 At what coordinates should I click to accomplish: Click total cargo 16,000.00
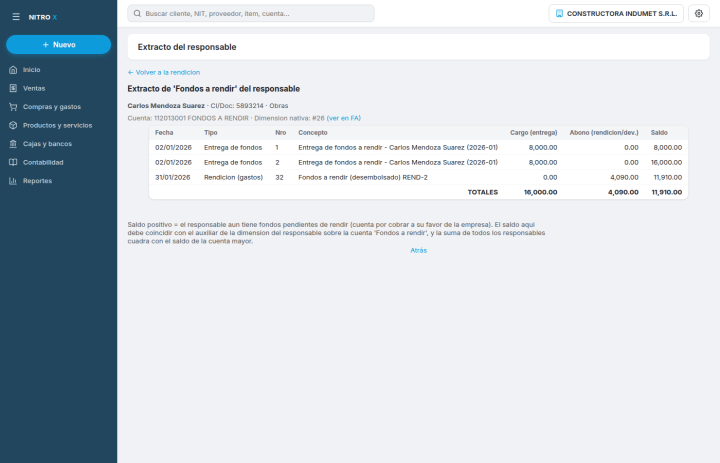click(x=540, y=192)
